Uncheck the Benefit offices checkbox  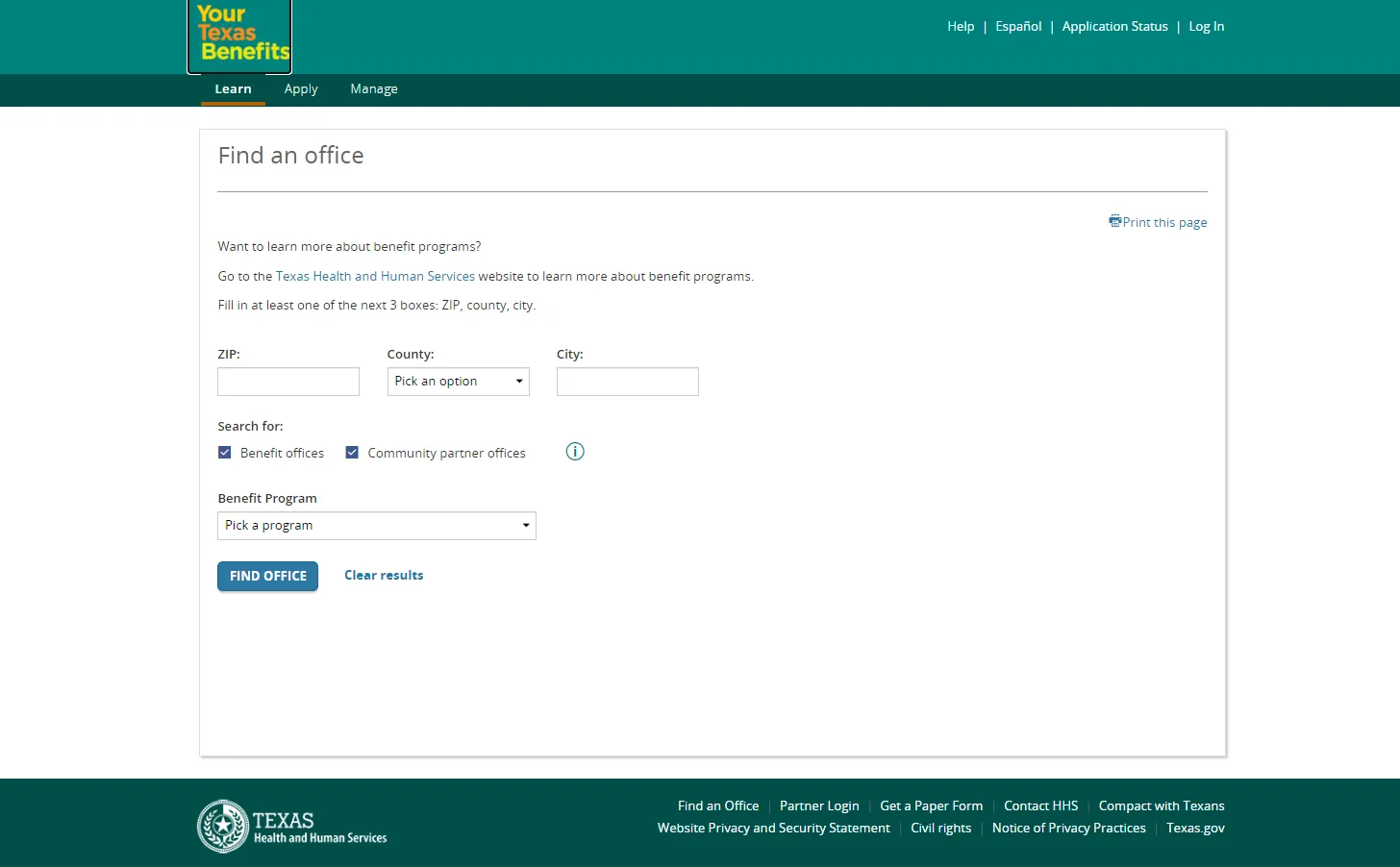(x=225, y=453)
